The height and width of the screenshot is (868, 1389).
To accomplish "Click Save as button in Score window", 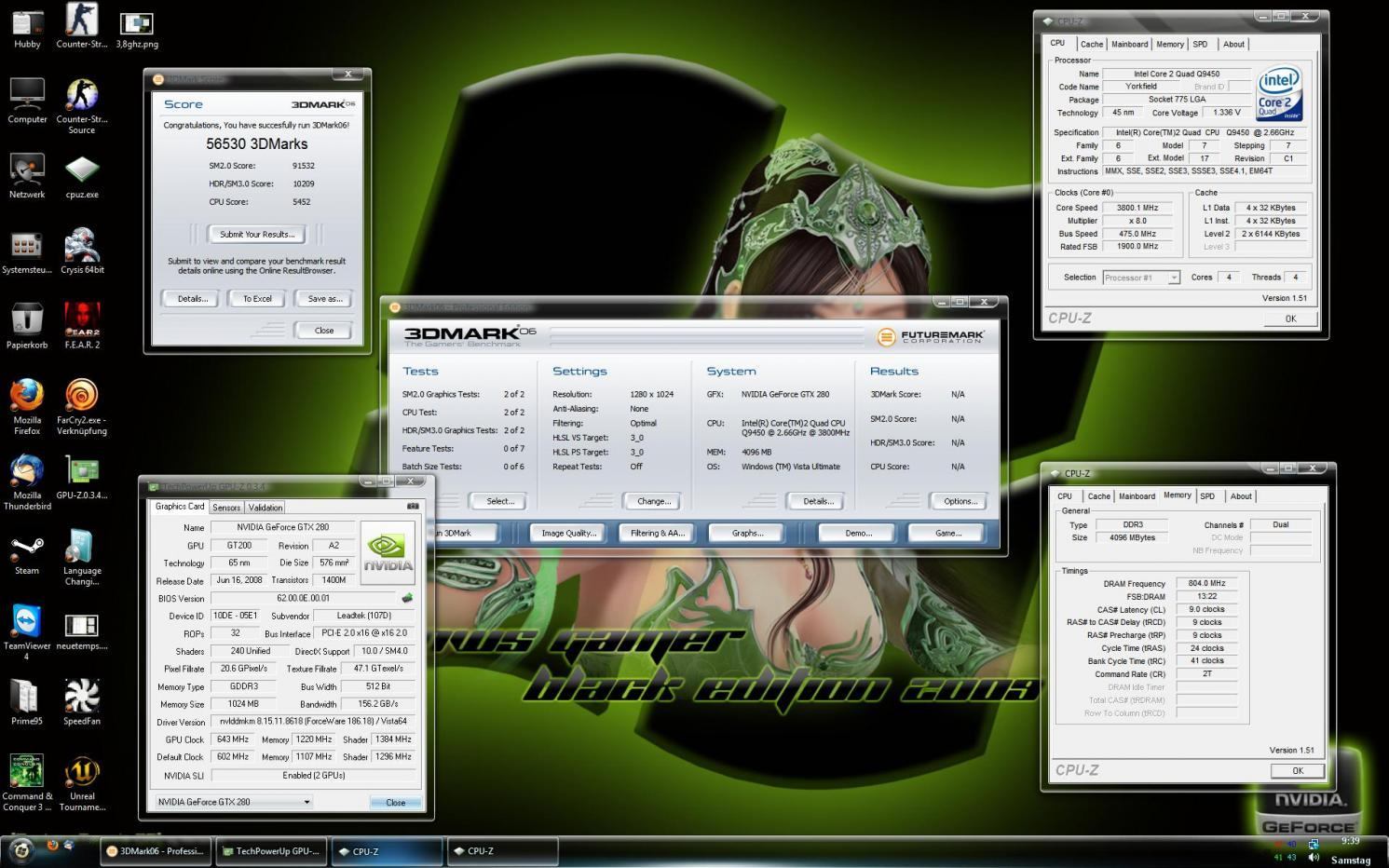I will tap(324, 299).
